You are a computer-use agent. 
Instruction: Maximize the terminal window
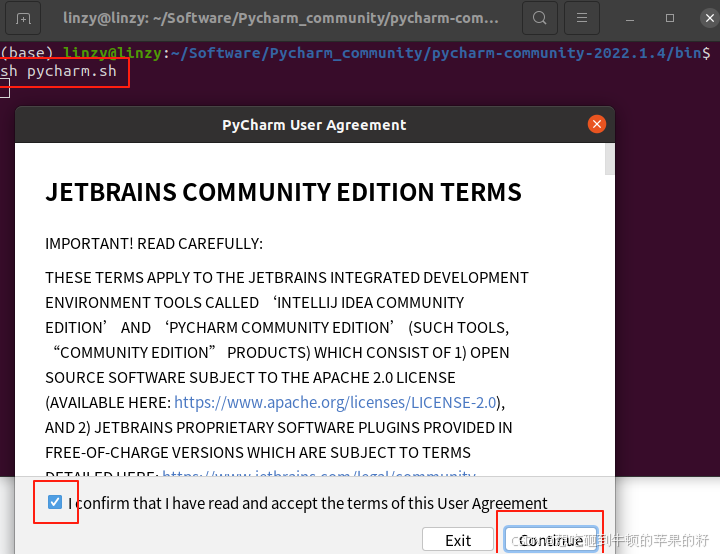pos(670,18)
